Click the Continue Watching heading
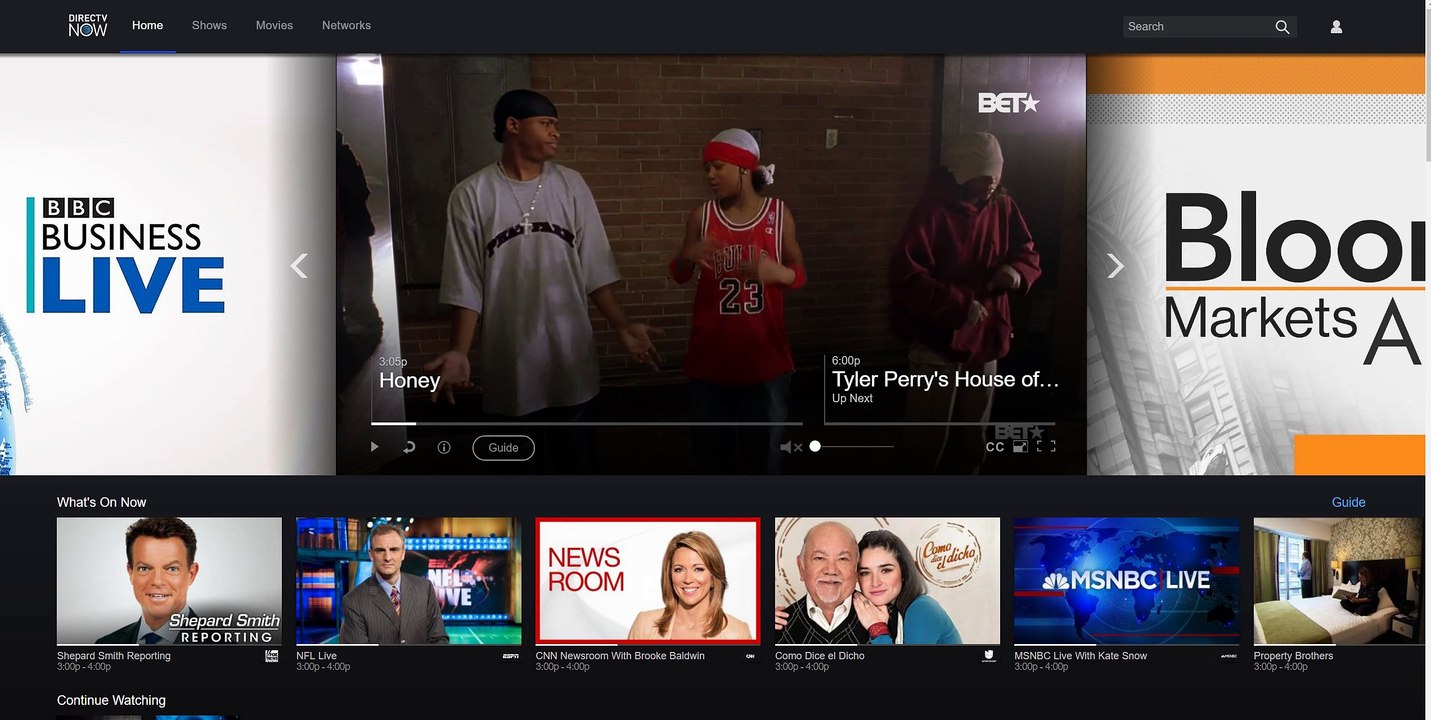The height and width of the screenshot is (720, 1431). click(x=111, y=700)
